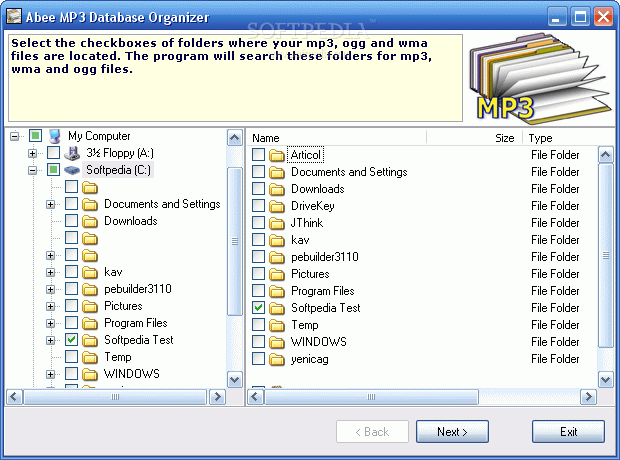Click the 3½ Floppy drive icon
Viewport: 620px width, 460px height.
pyautogui.click(x=72, y=153)
